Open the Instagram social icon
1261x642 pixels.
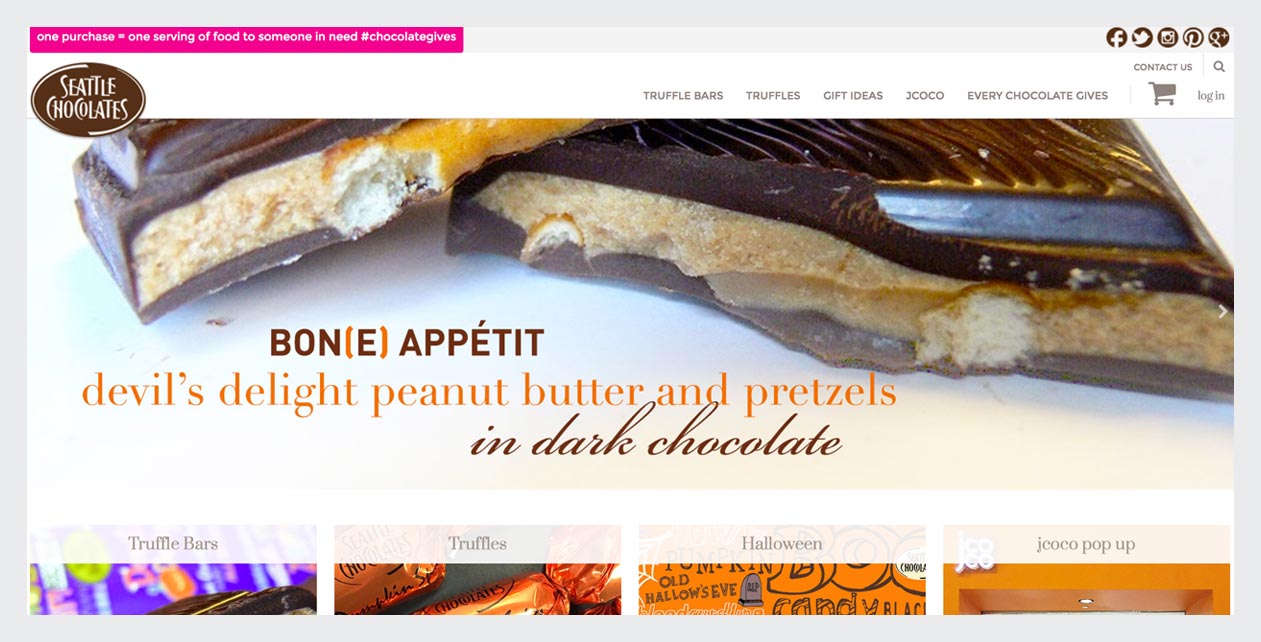click(x=1167, y=38)
